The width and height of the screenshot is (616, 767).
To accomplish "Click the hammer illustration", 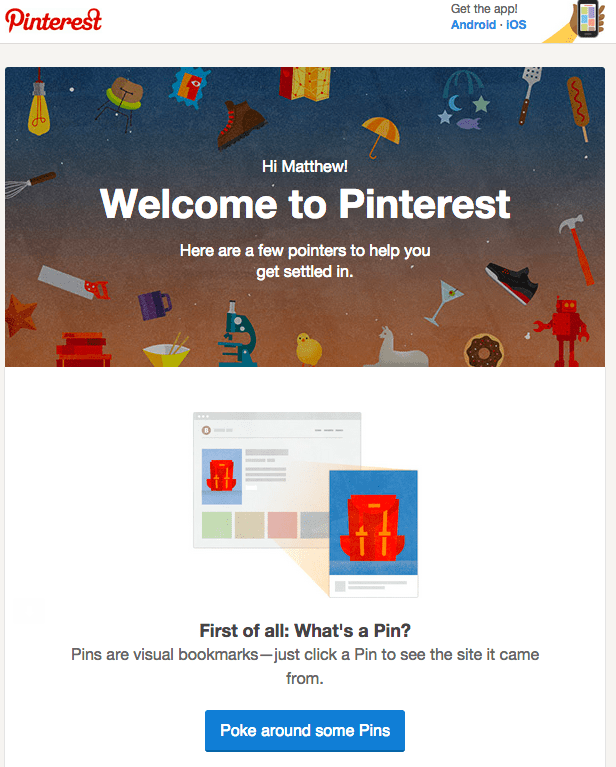I will point(577,249).
